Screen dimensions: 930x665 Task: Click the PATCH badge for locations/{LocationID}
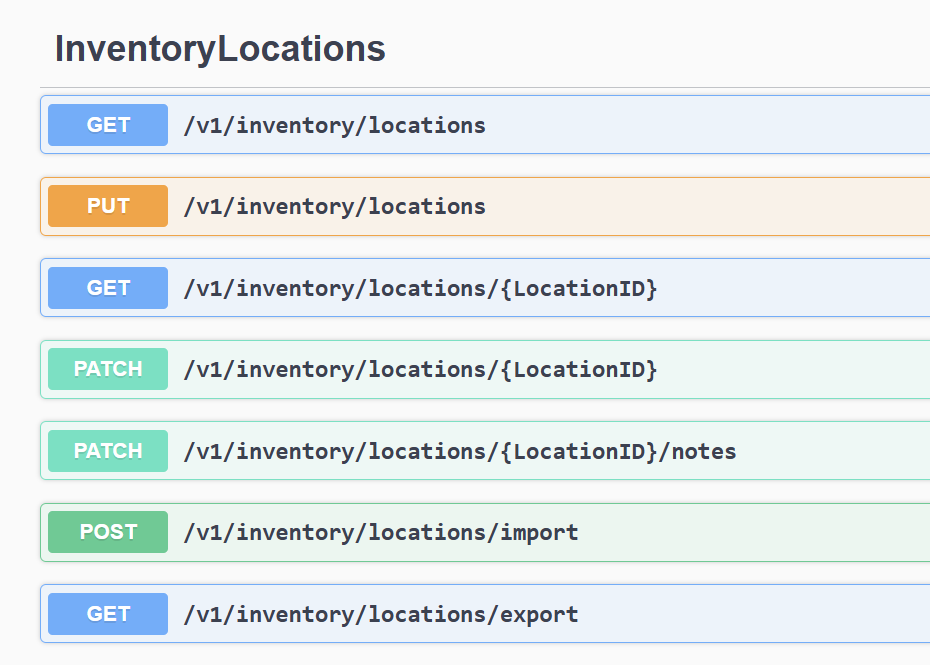[x=108, y=369]
